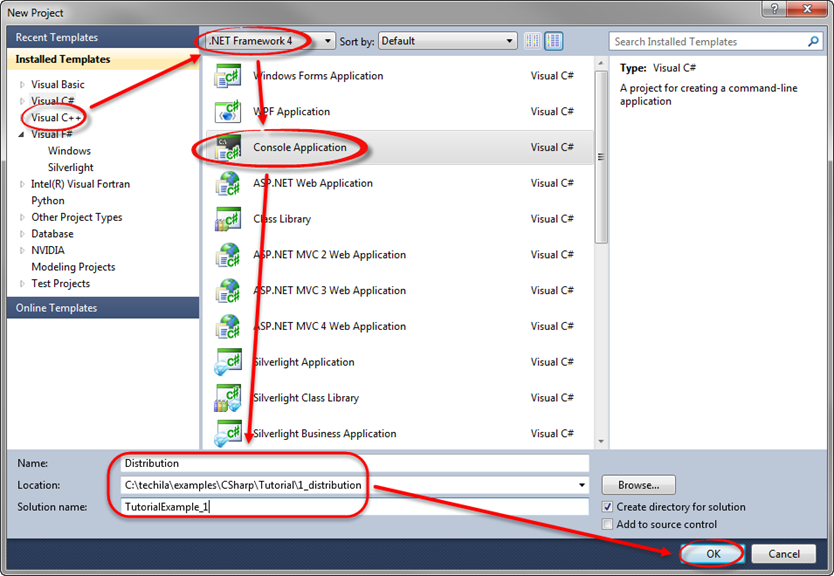Switch to medium icons view
The width and height of the screenshot is (834, 576).
coord(553,41)
